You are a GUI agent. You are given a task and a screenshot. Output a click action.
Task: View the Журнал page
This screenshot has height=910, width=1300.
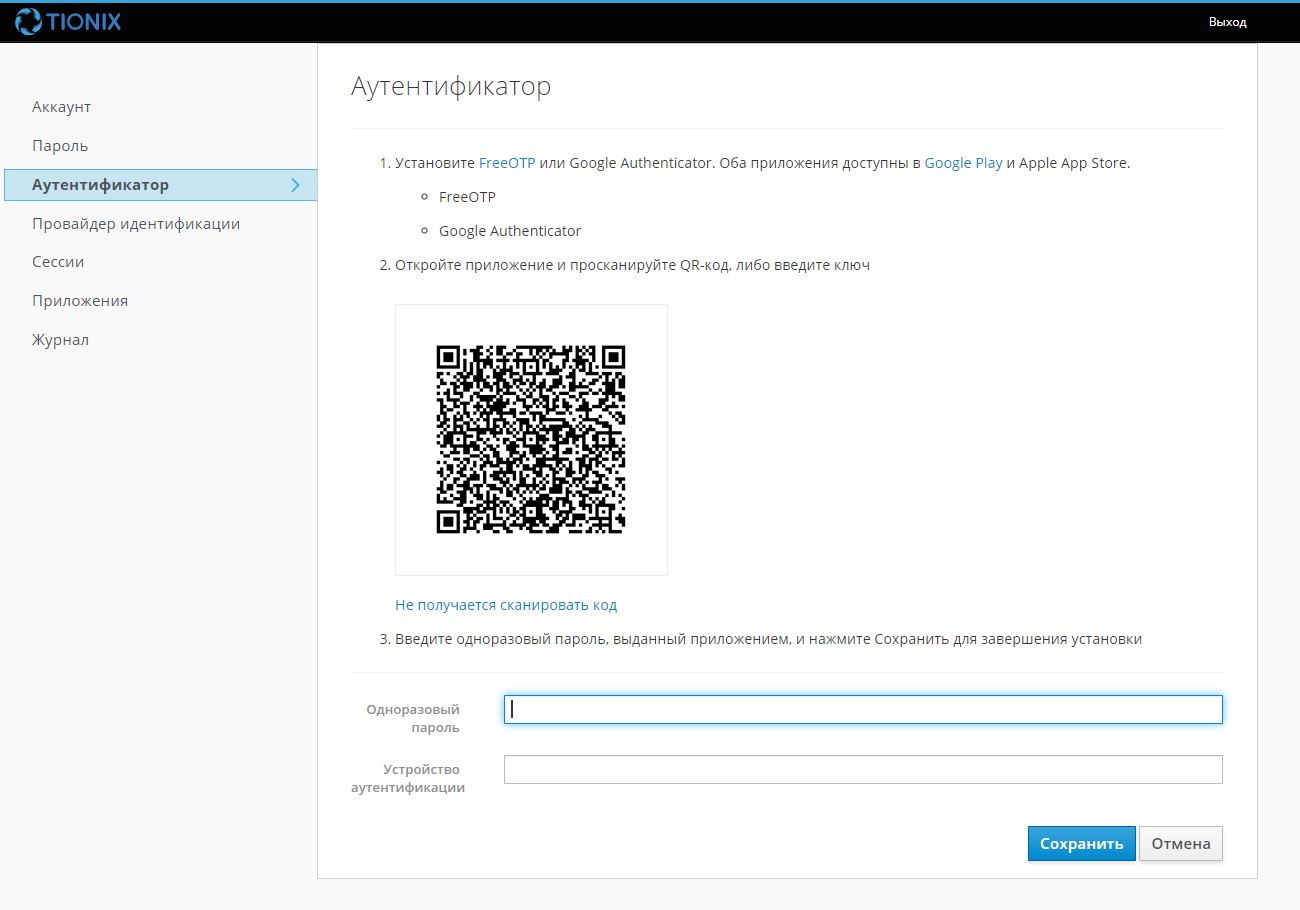click(60, 340)
